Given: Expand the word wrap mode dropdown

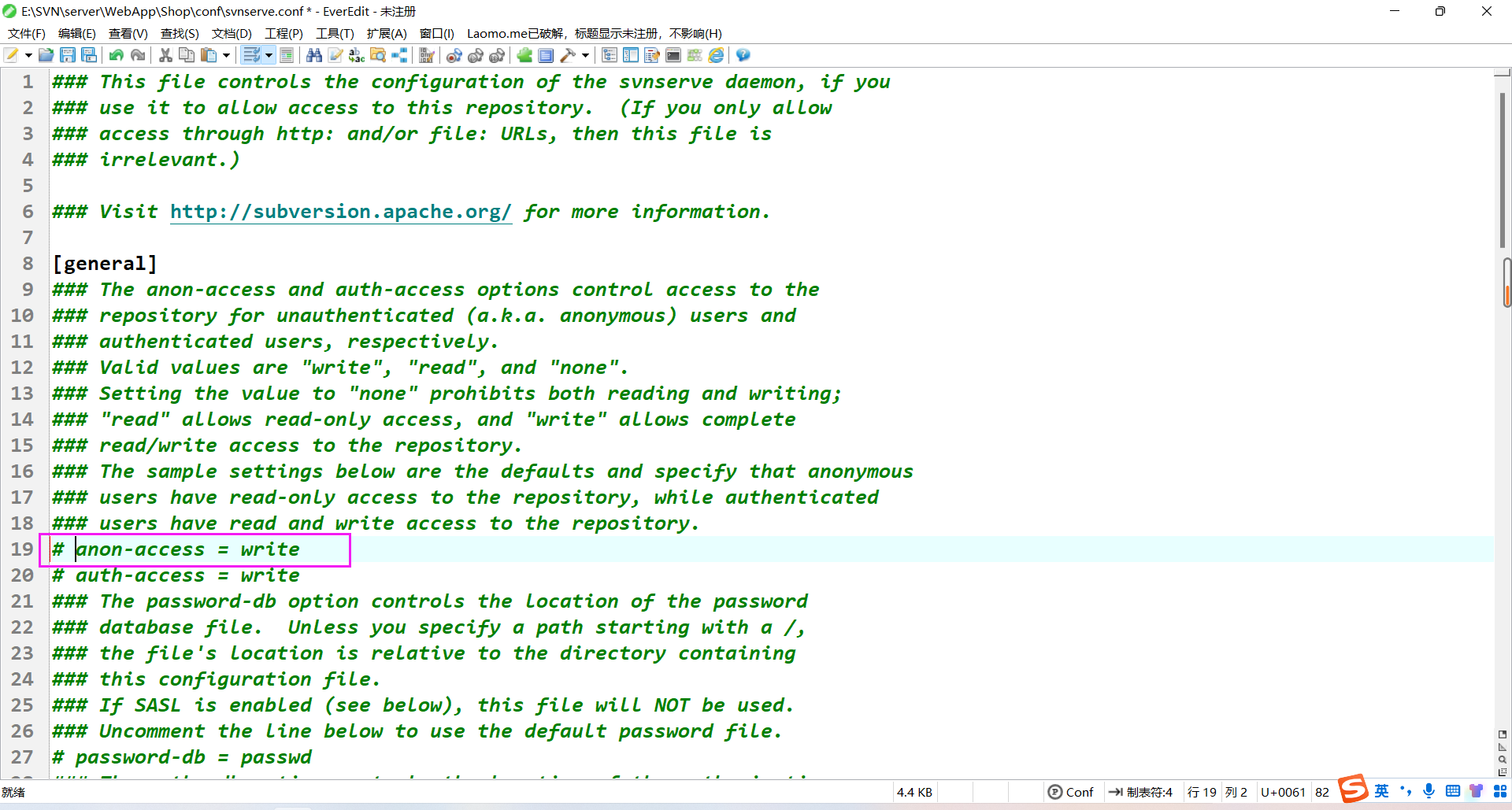Looking at the screenshot, I should [269, 55].
